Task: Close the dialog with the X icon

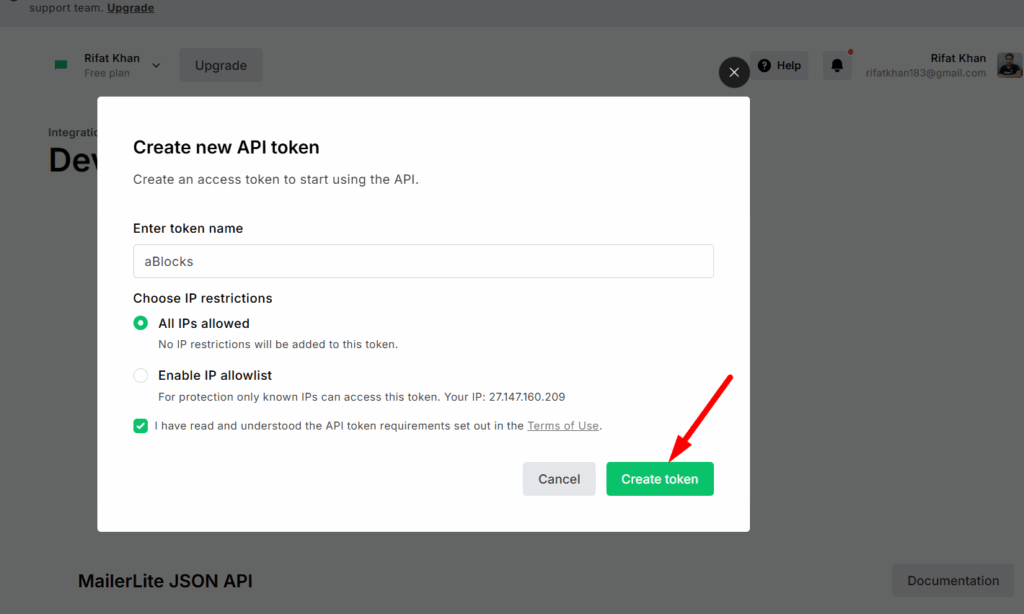Action: 734,73
